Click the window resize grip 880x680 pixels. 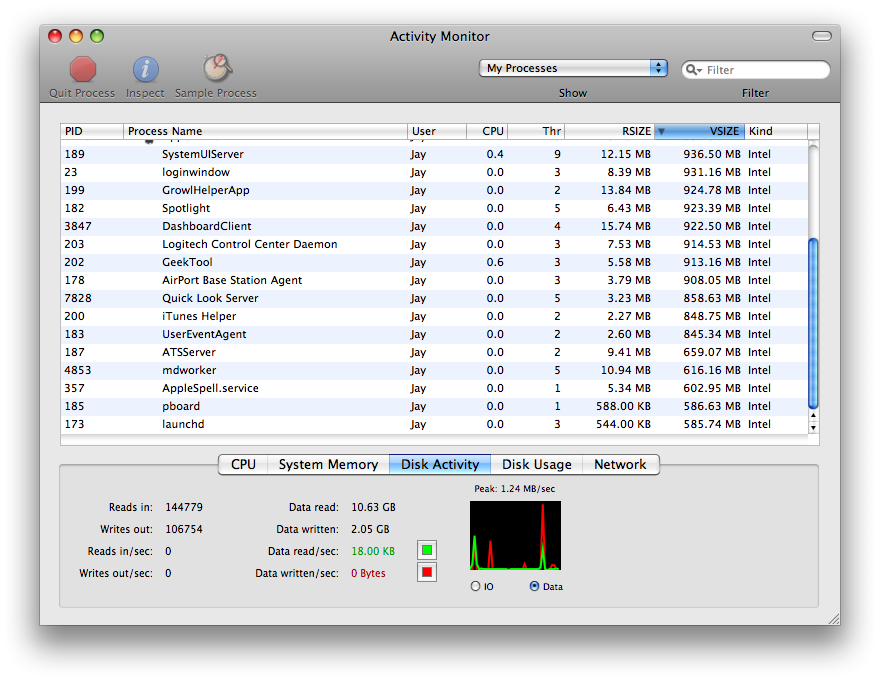[x=834, y=619]
